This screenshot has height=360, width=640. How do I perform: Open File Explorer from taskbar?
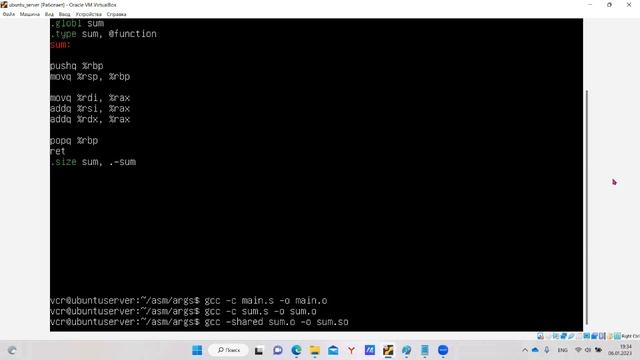[x=315, y=350]
